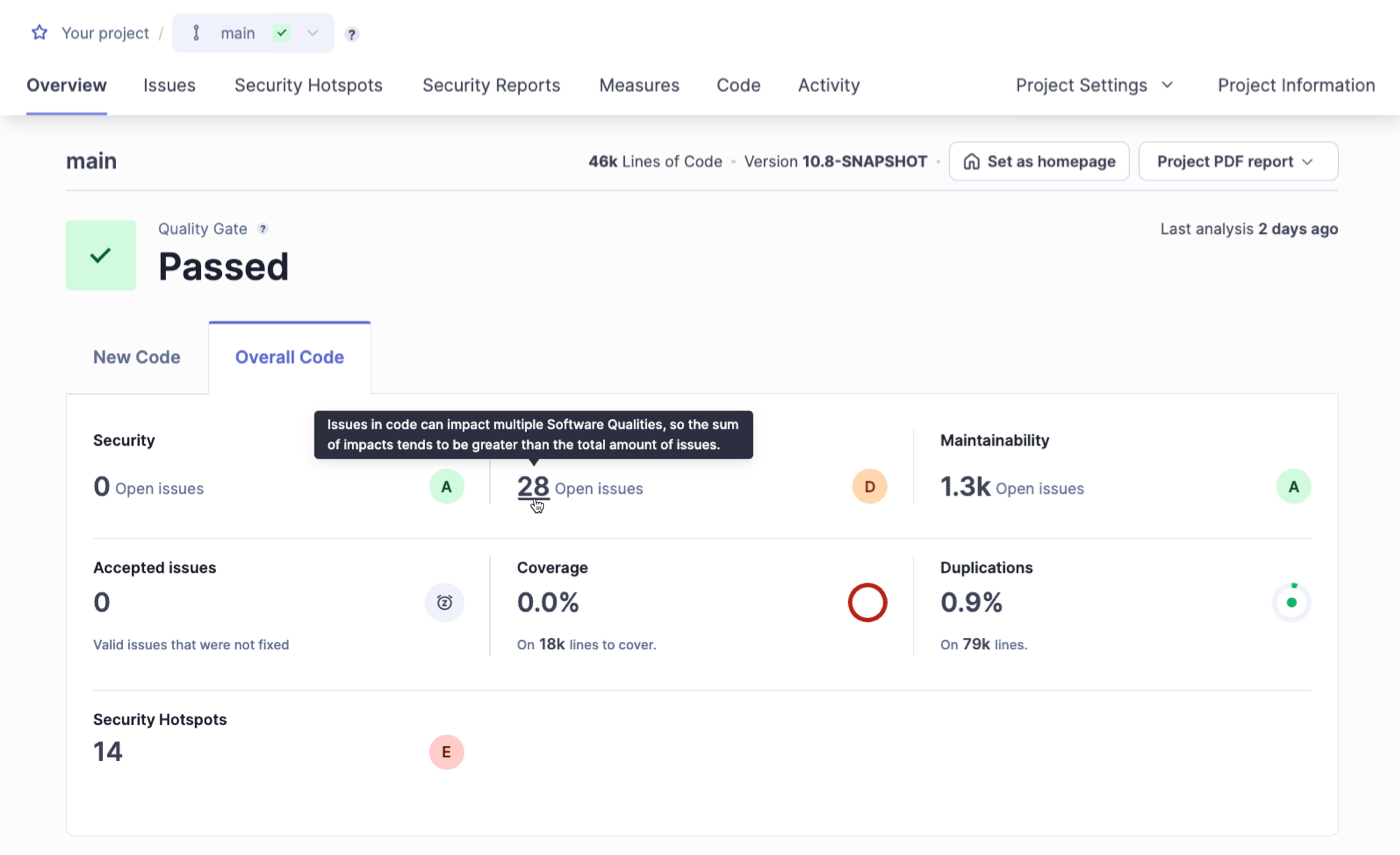Click the D rating badge next to open issues
The width and height of the screenshot is (1400, 855).
coord(868,486)
